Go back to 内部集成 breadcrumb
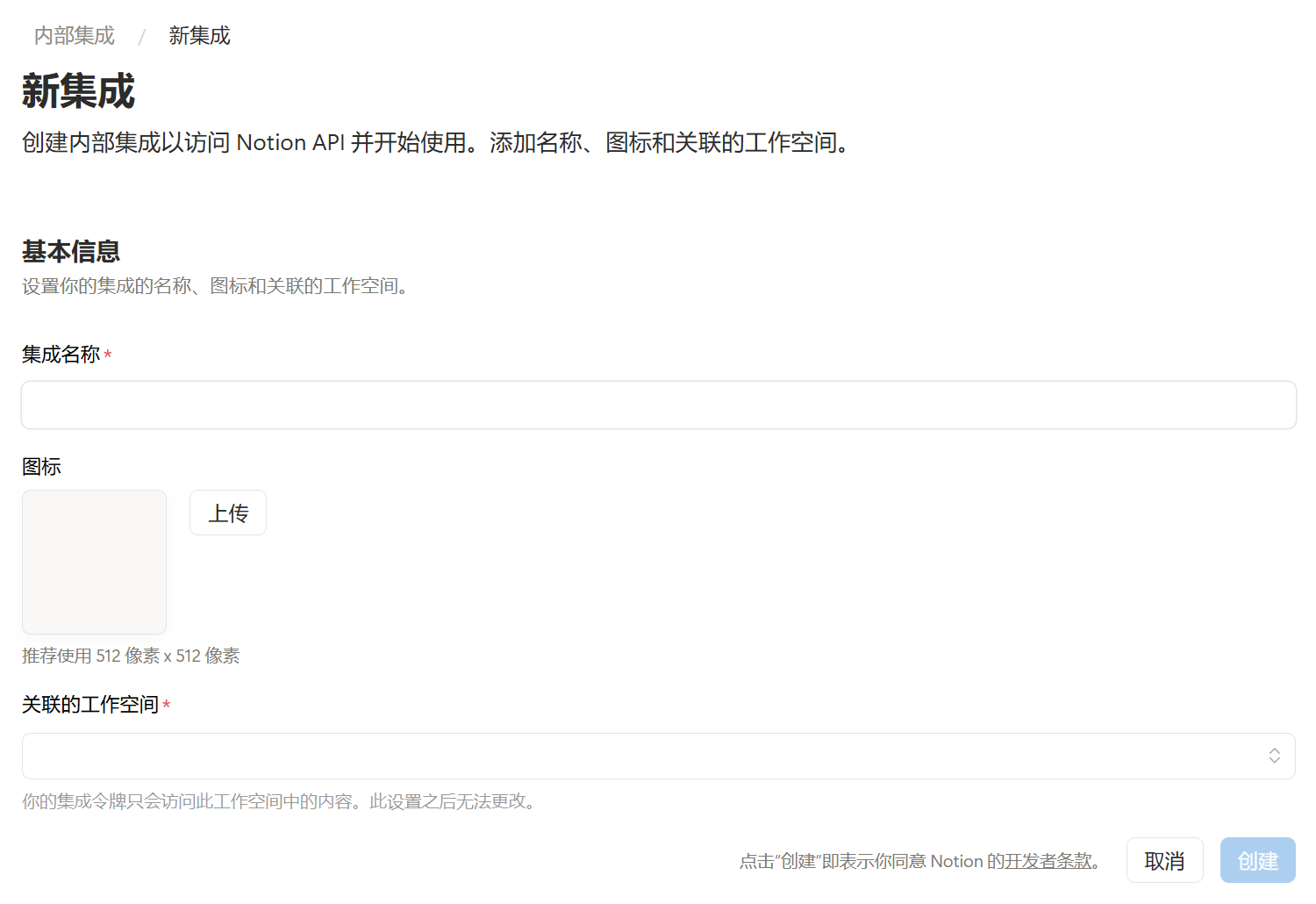1316x904 pixels. pos(75,36)
